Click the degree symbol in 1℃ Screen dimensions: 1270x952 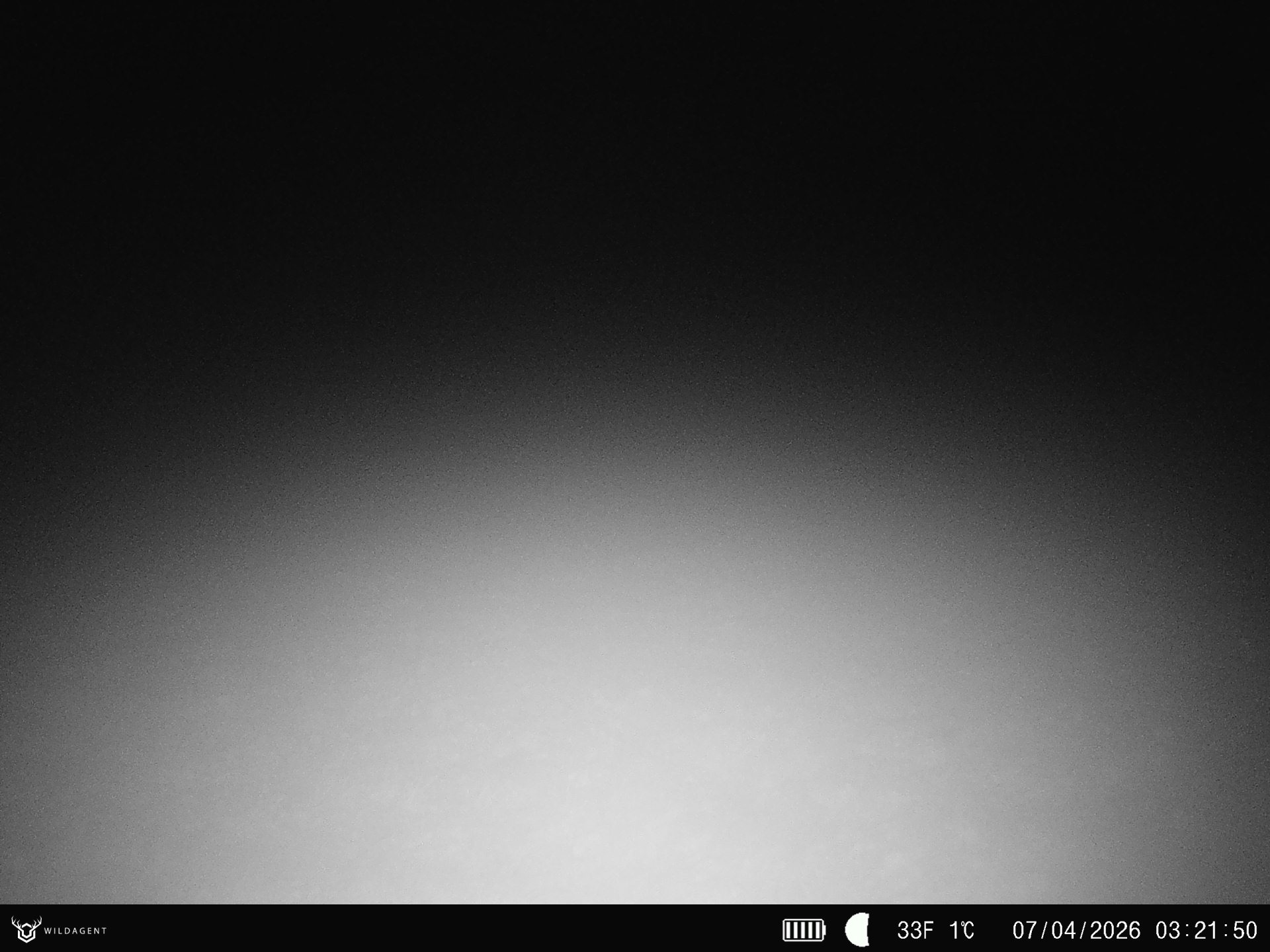click(x=962, y=924)
